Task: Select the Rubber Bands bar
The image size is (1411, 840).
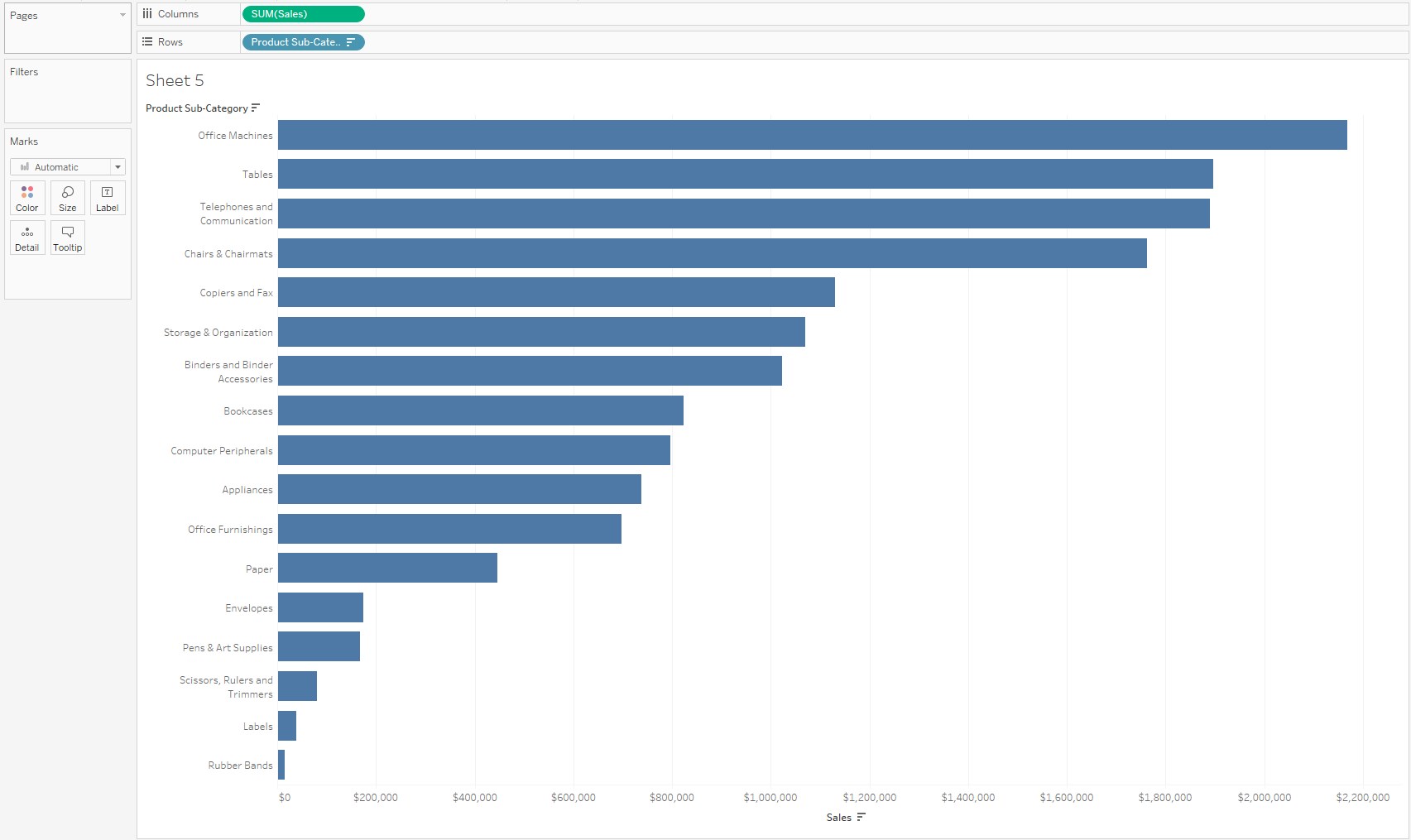Action: click(x=281, y=765)
